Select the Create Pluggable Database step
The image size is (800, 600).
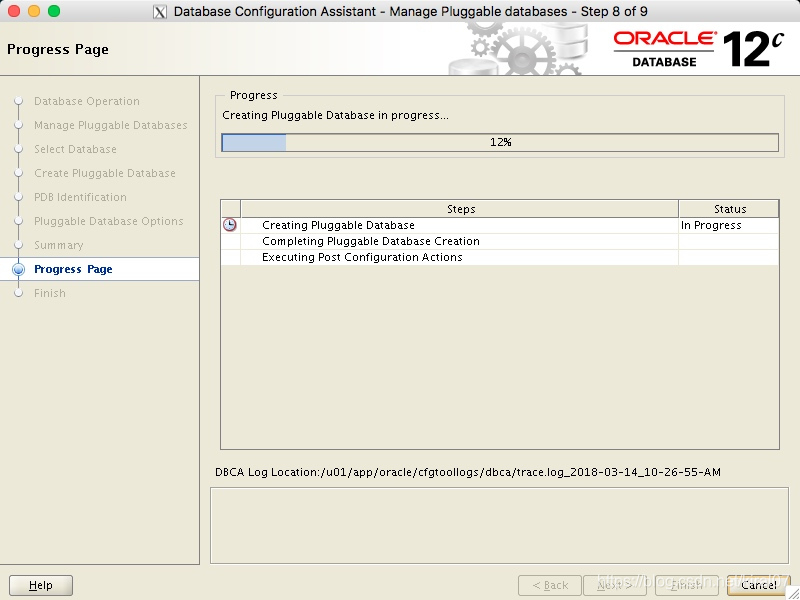pos(105,173)
